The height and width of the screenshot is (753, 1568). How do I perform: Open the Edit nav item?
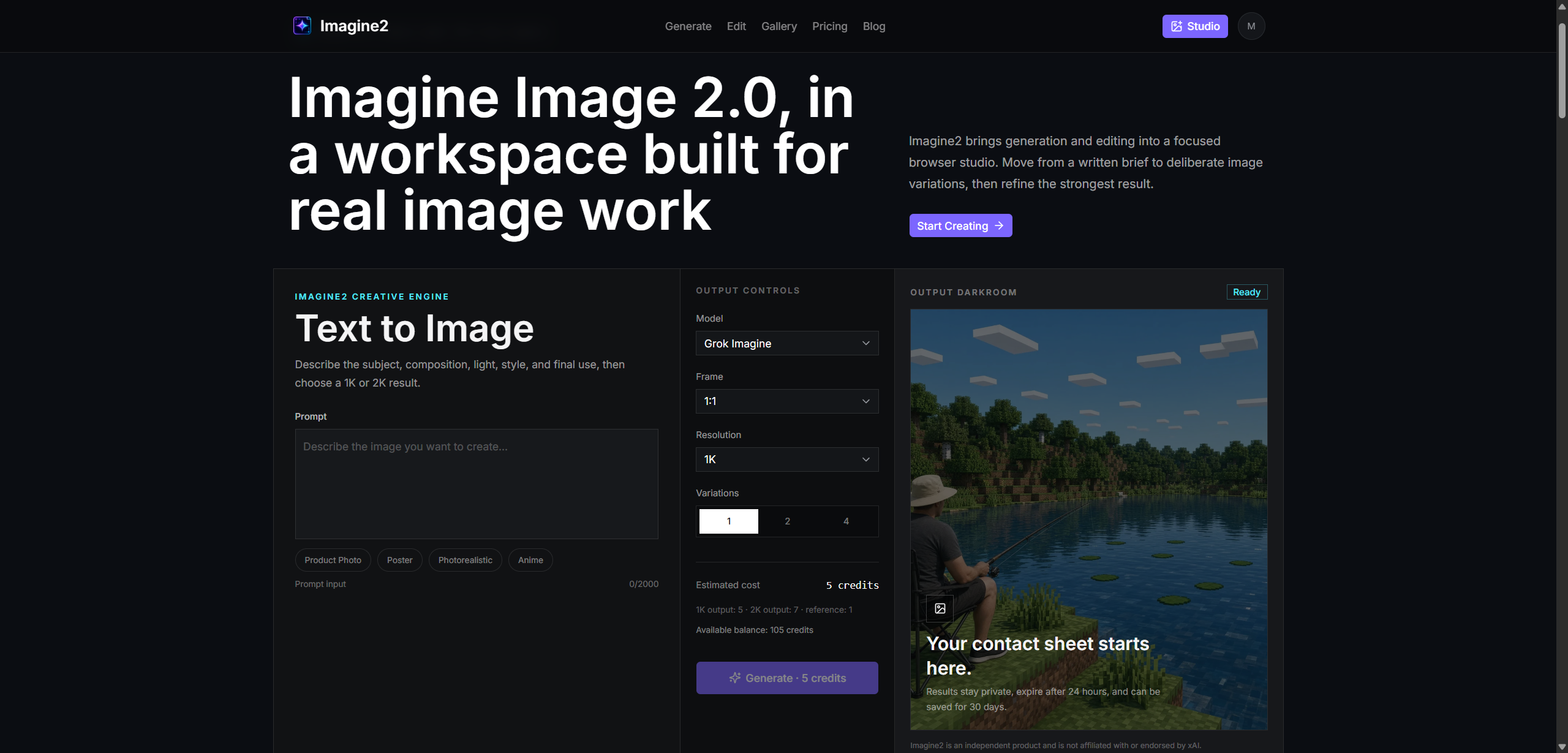click(736, 26)
